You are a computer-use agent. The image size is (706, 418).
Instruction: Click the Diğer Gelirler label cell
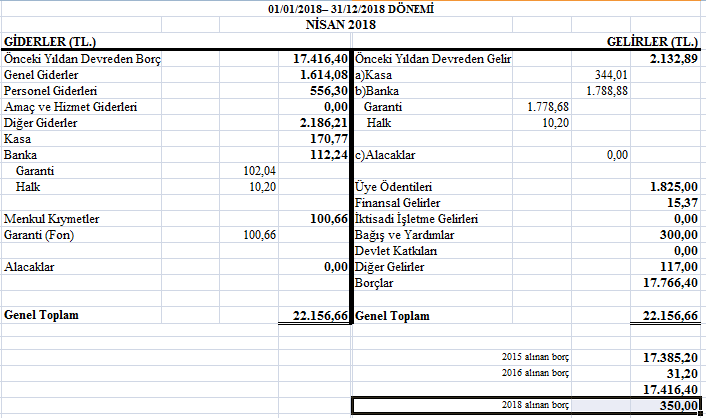(389, 267)
